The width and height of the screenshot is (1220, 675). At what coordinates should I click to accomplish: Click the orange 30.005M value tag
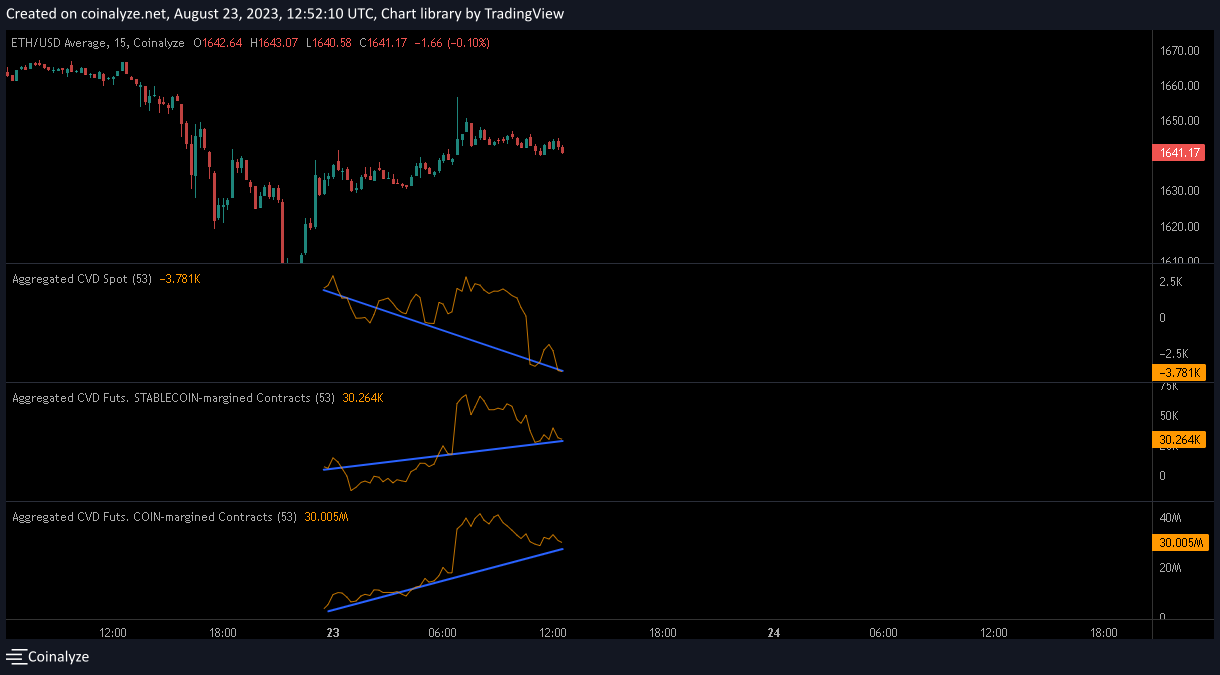(x=1179, y=543)
